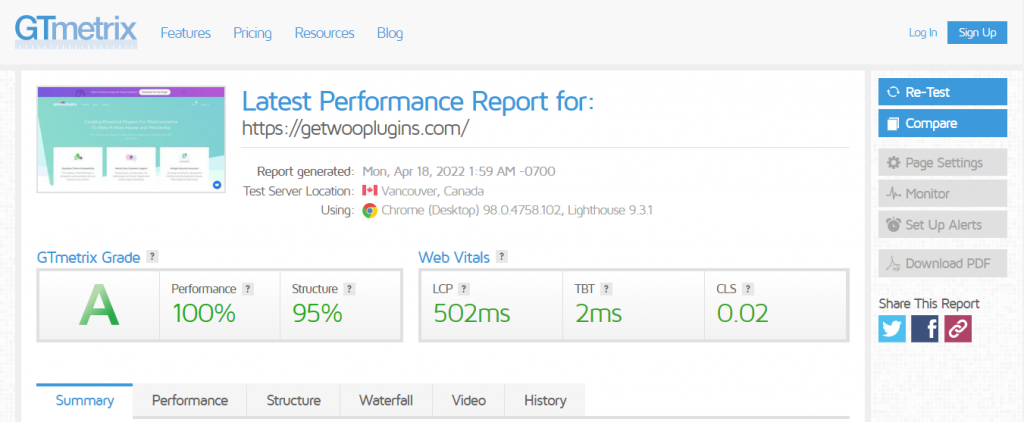Switch to the Structure tab

click(x=293, y=400)
